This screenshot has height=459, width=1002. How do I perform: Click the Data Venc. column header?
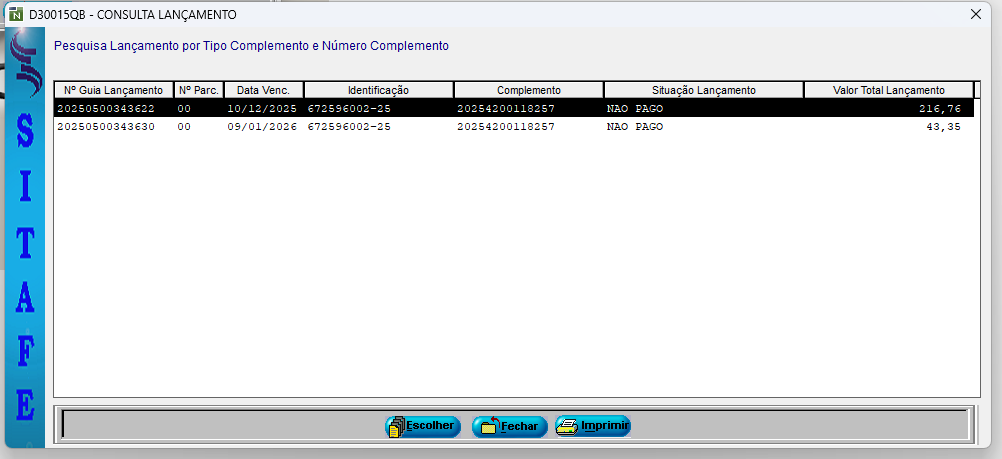pos(263,90)
